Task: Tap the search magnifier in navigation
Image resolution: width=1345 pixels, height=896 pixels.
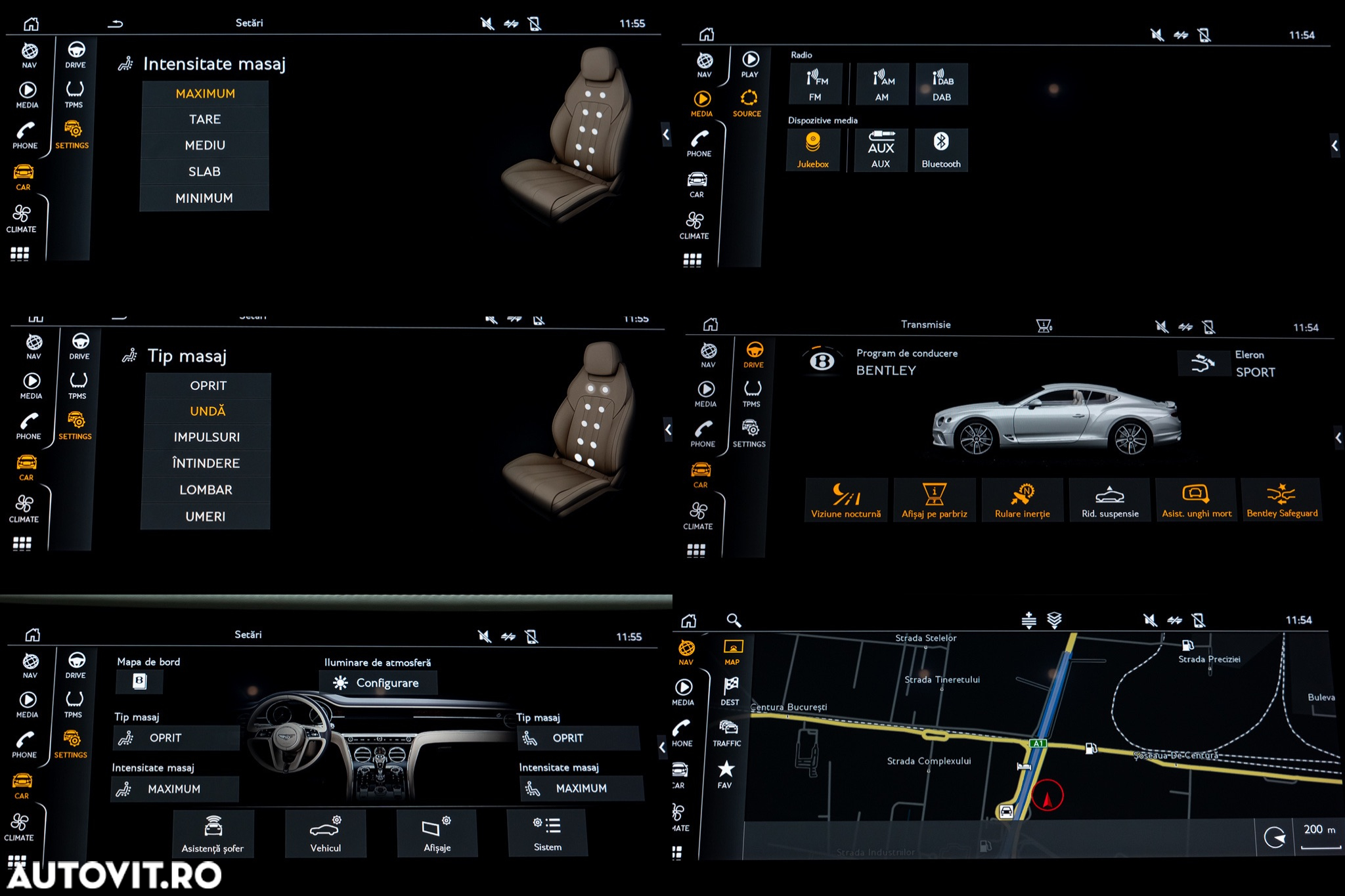Action: pos(734,620)
